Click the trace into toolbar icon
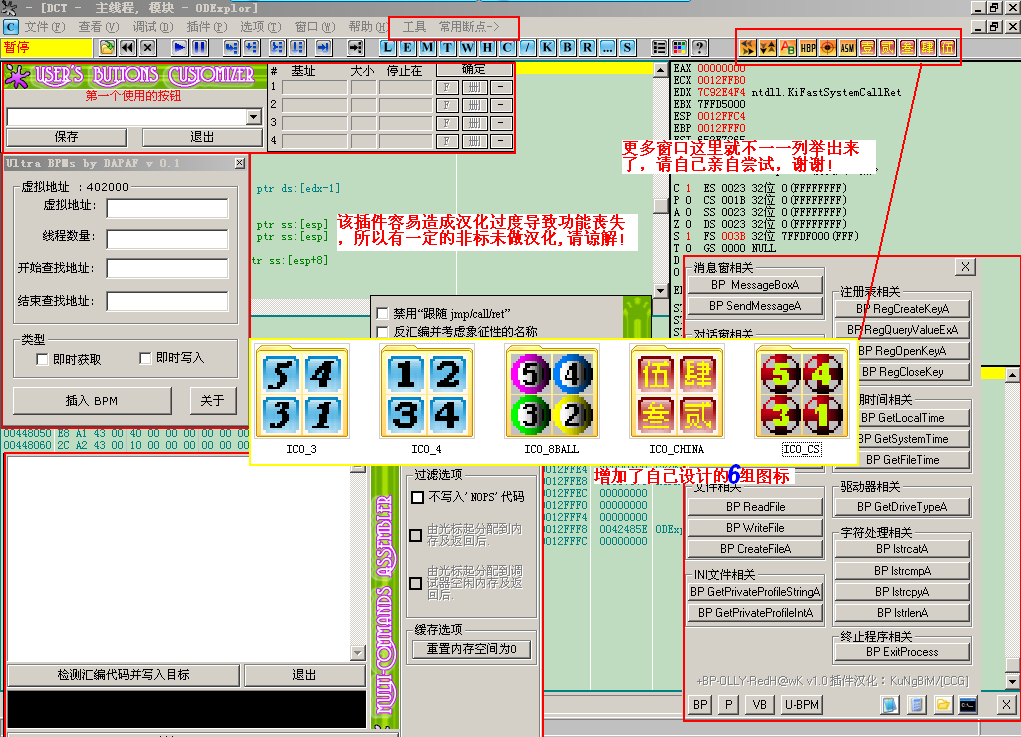1021x737 pixels. [277, 48]
